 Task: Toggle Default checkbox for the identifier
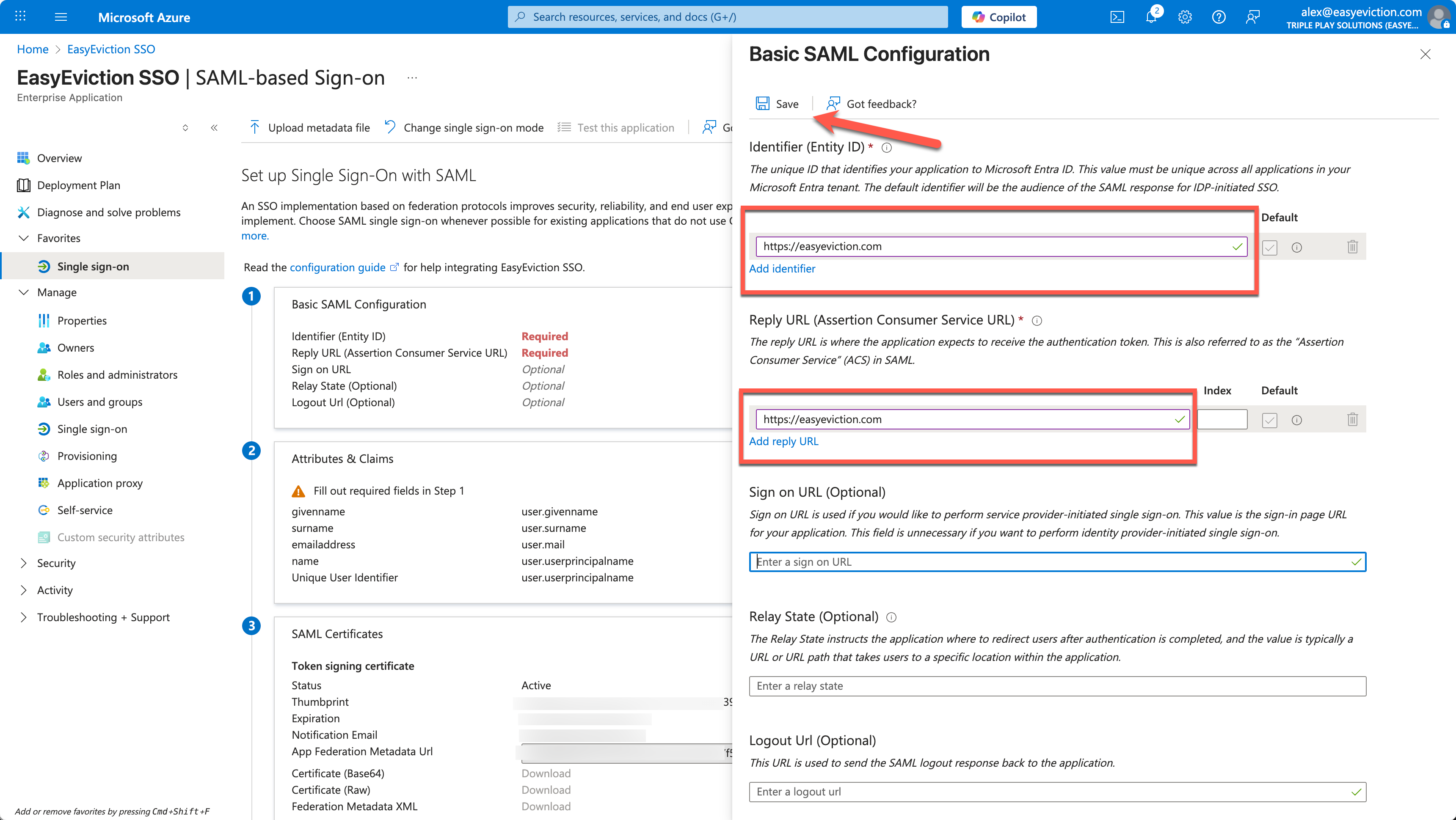point(1269,248)
